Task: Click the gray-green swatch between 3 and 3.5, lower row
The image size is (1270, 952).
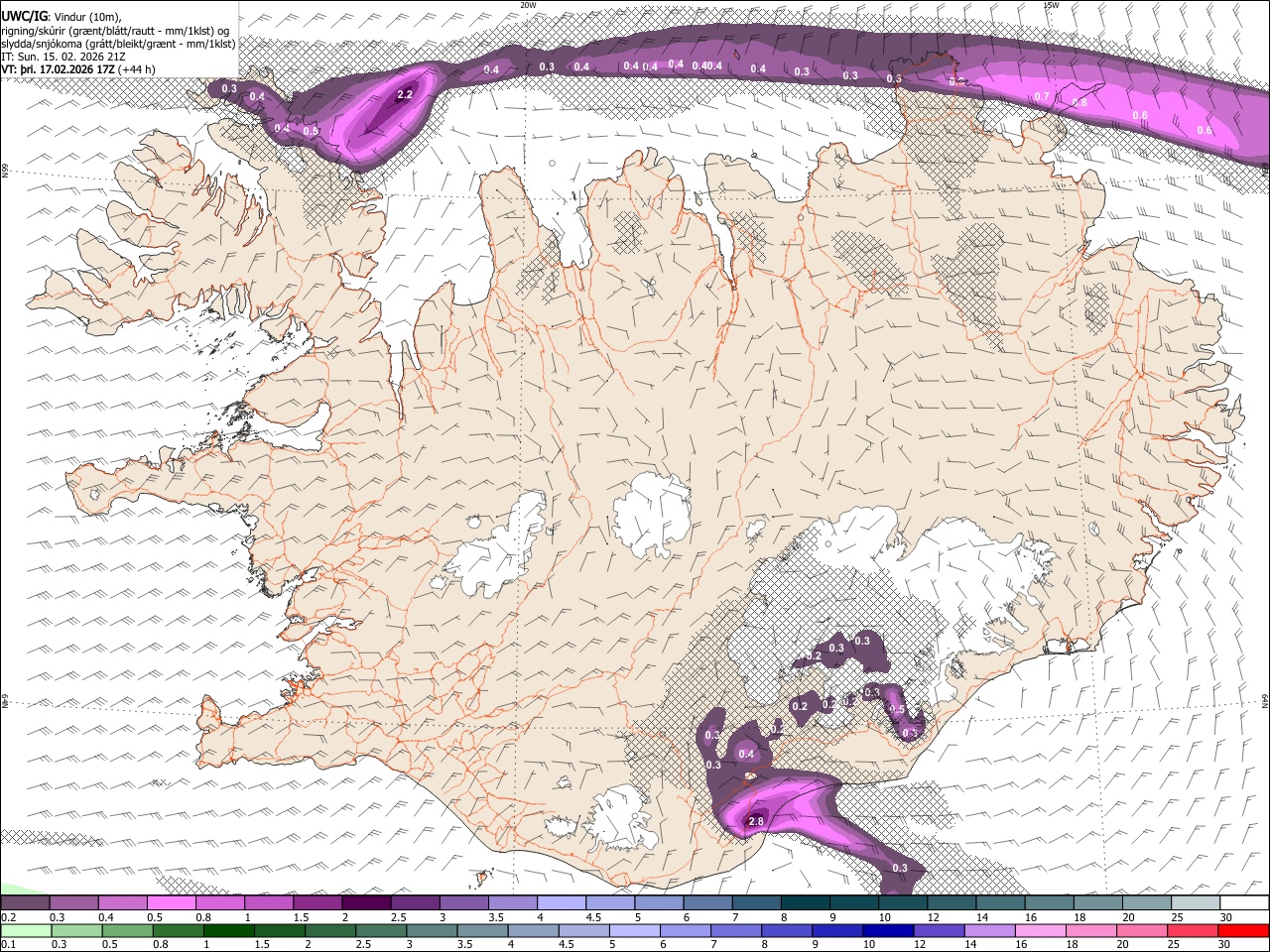Action: click(x=431, y=930)
